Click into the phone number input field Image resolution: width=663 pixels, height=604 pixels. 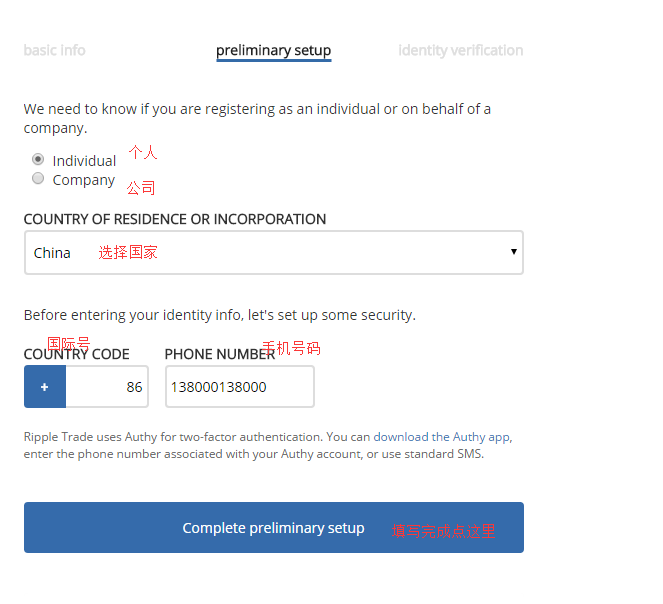click(x=240, y=387)
